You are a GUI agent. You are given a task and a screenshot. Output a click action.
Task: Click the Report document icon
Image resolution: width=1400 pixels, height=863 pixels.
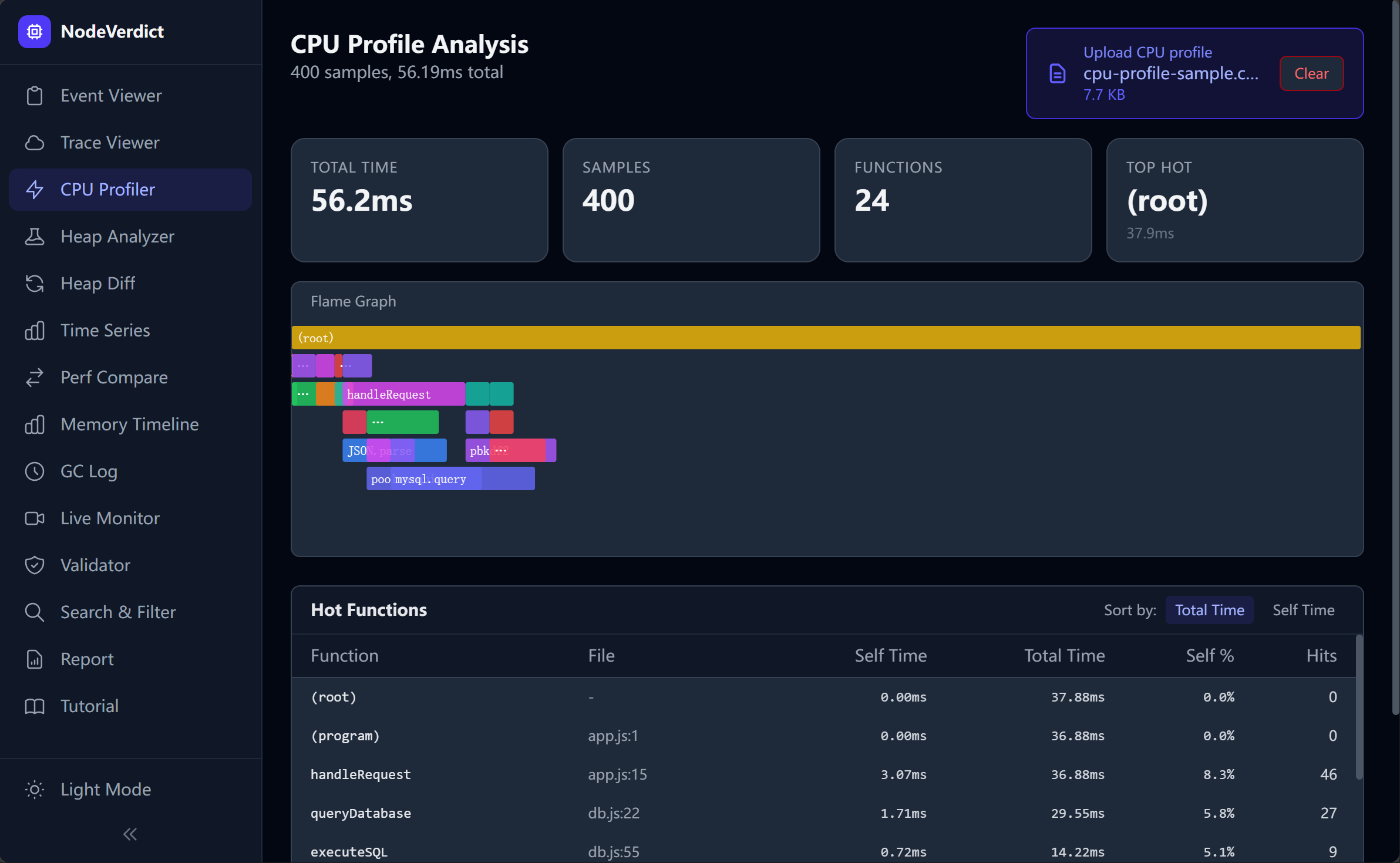click(35, 659)
